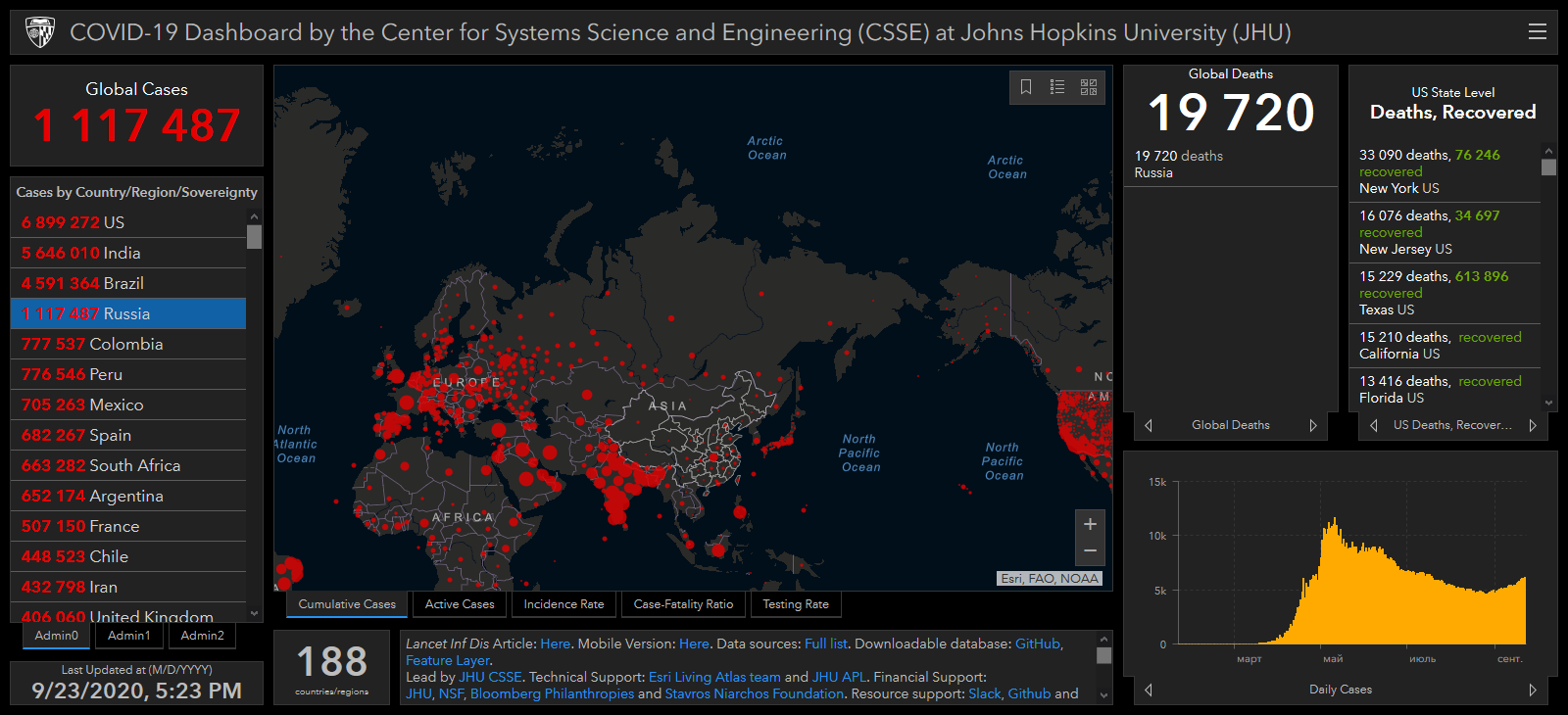The height and width of the screenshot is (715, 1568).
Task: Open the Esri Living Atlas team link
Action: point(714,677)
